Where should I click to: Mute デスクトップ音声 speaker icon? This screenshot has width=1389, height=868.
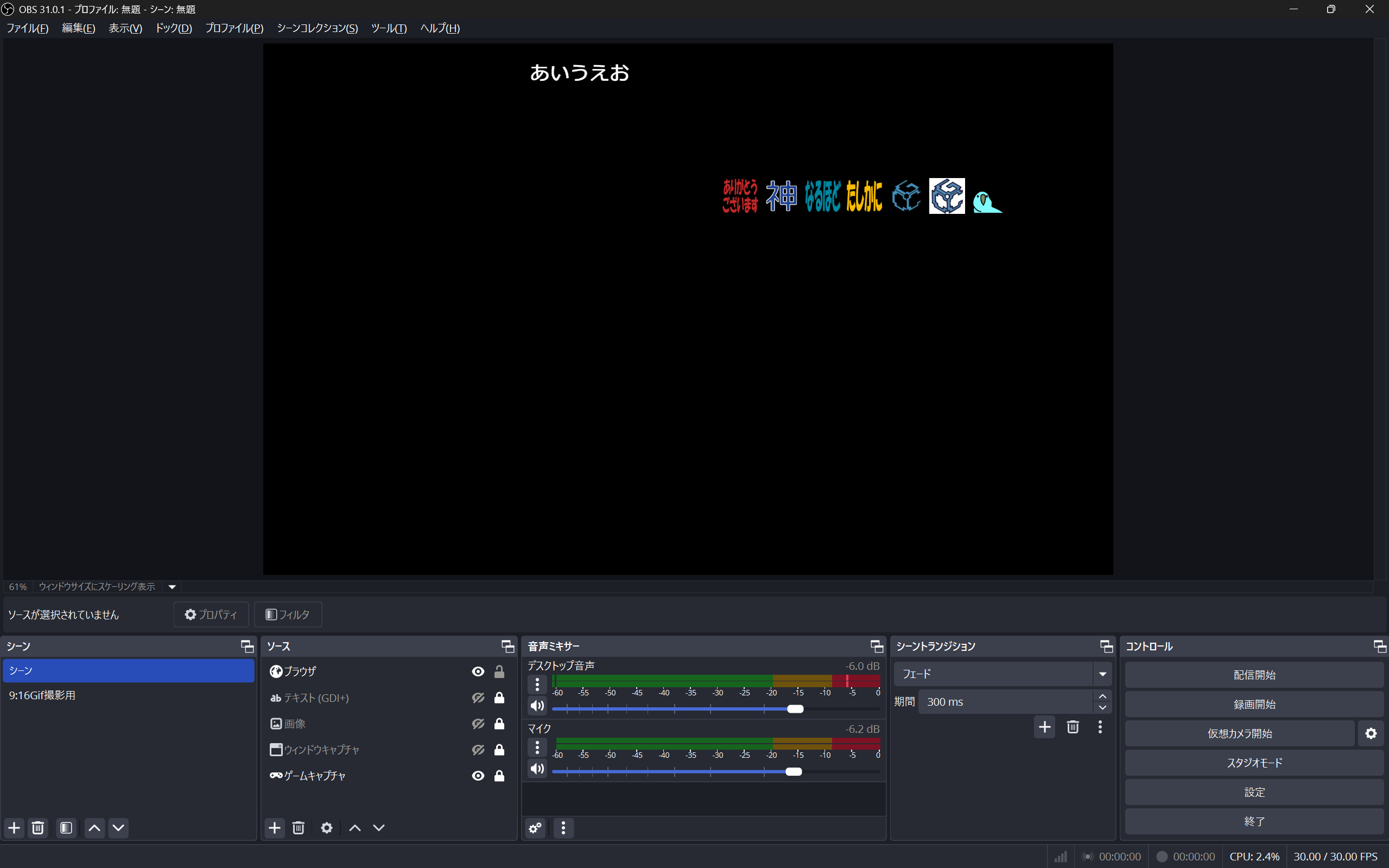(537, 706)
